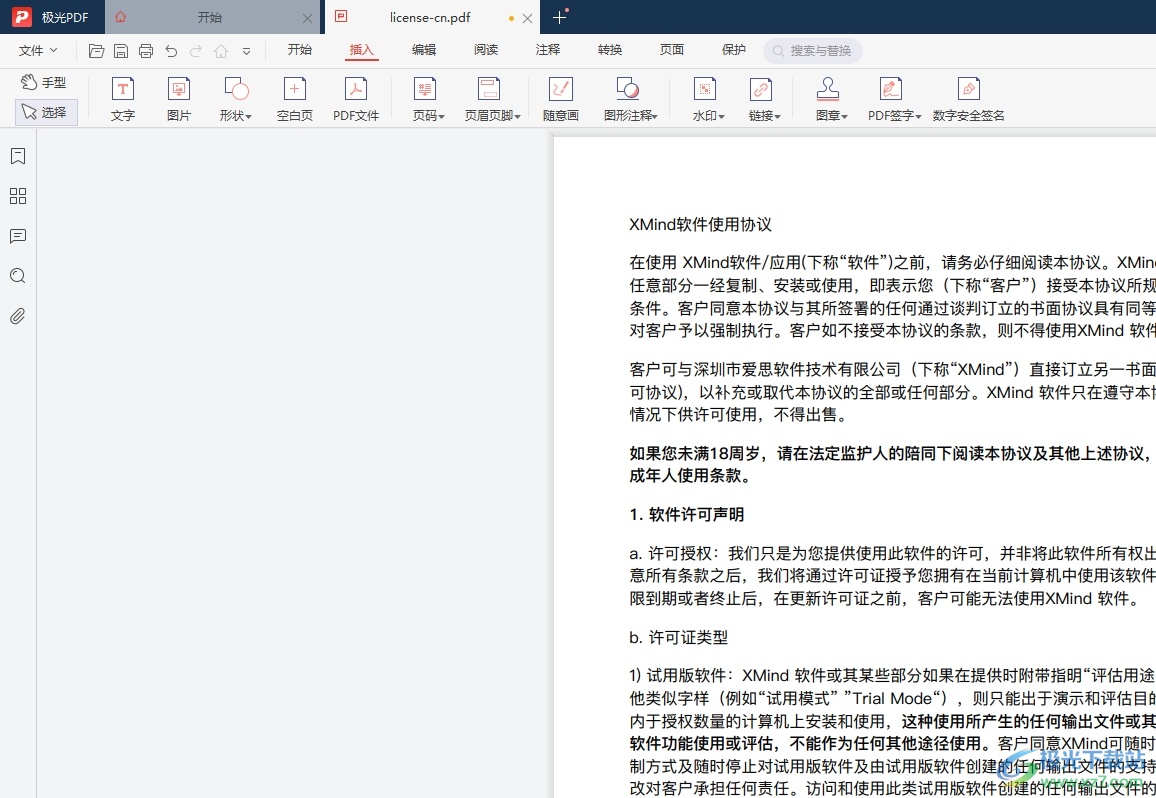Open the 形状 shapes dropdown

(x=236, y=99)
